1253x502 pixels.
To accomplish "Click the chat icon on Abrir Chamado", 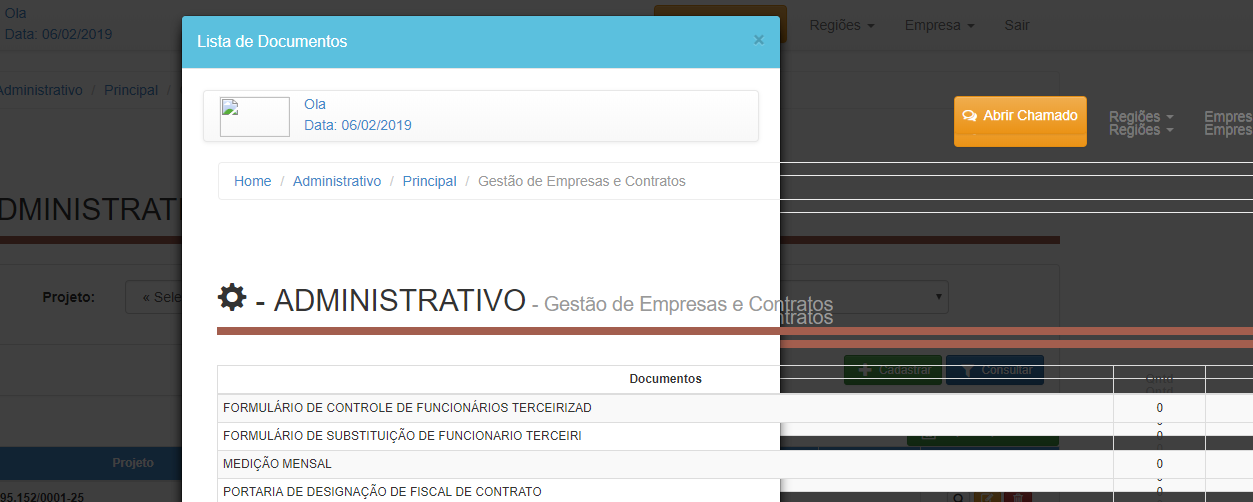I will [969, 116].
